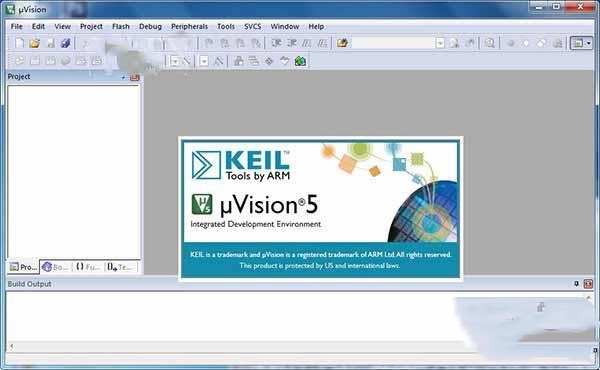600x370 pixels.
Task: Disable all breakpoints icon
Action: click(x=541, y=43)
